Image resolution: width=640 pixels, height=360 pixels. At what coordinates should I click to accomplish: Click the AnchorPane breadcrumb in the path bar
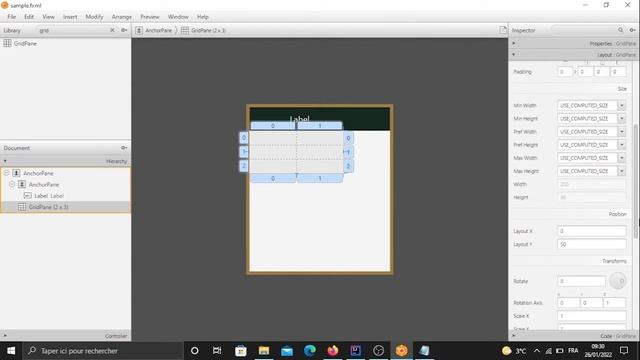[154, 30]
